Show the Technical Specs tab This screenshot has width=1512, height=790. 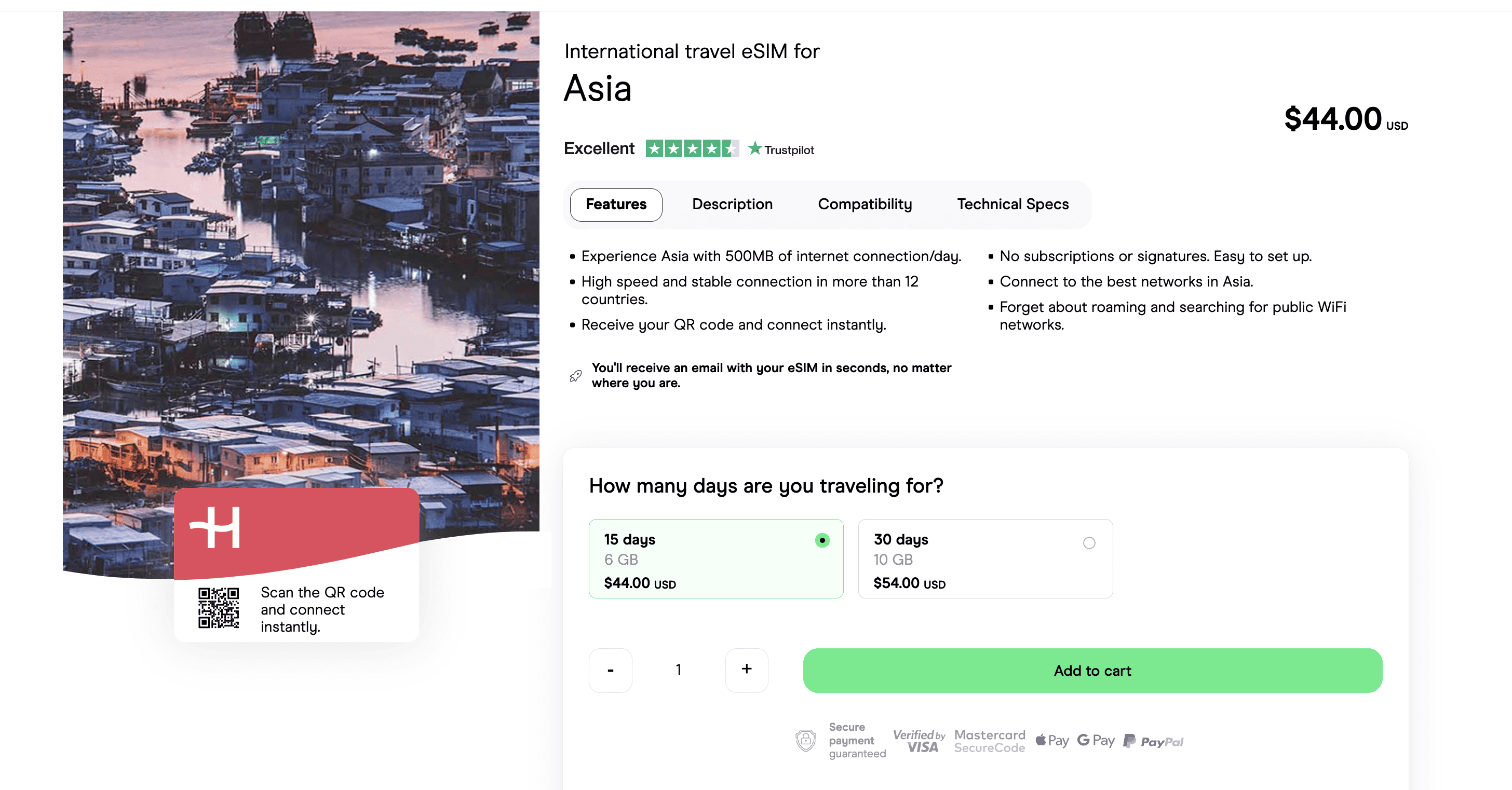pos(1013,205)
